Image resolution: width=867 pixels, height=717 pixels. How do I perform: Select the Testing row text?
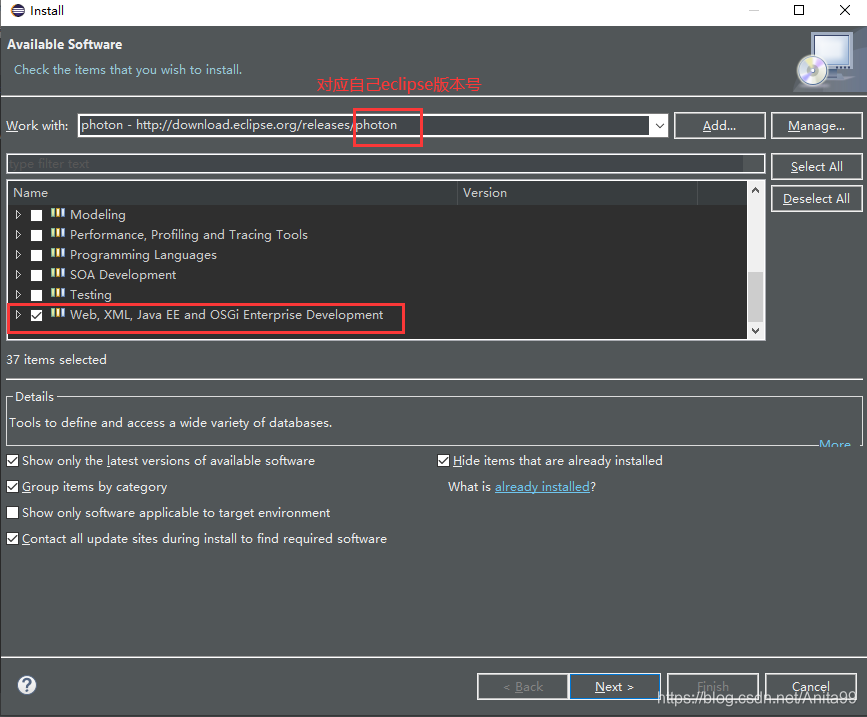[91, 295]
